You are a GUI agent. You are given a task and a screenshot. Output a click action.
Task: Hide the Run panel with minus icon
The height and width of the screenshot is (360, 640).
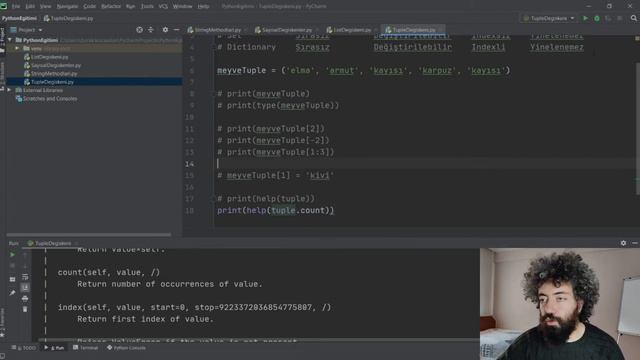tap(635, 243)
